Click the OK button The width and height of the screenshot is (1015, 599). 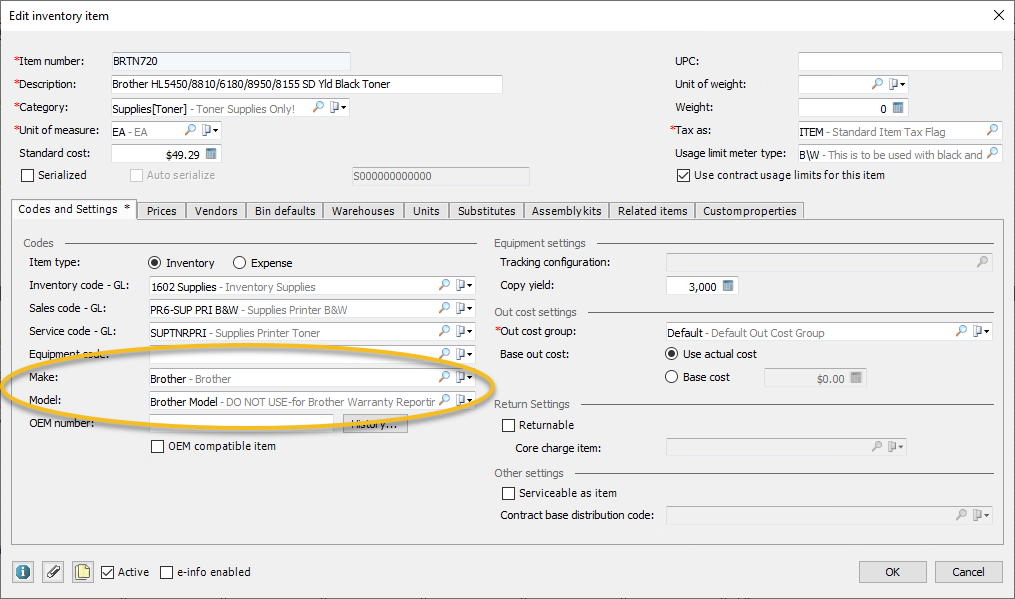pos(893,572)
